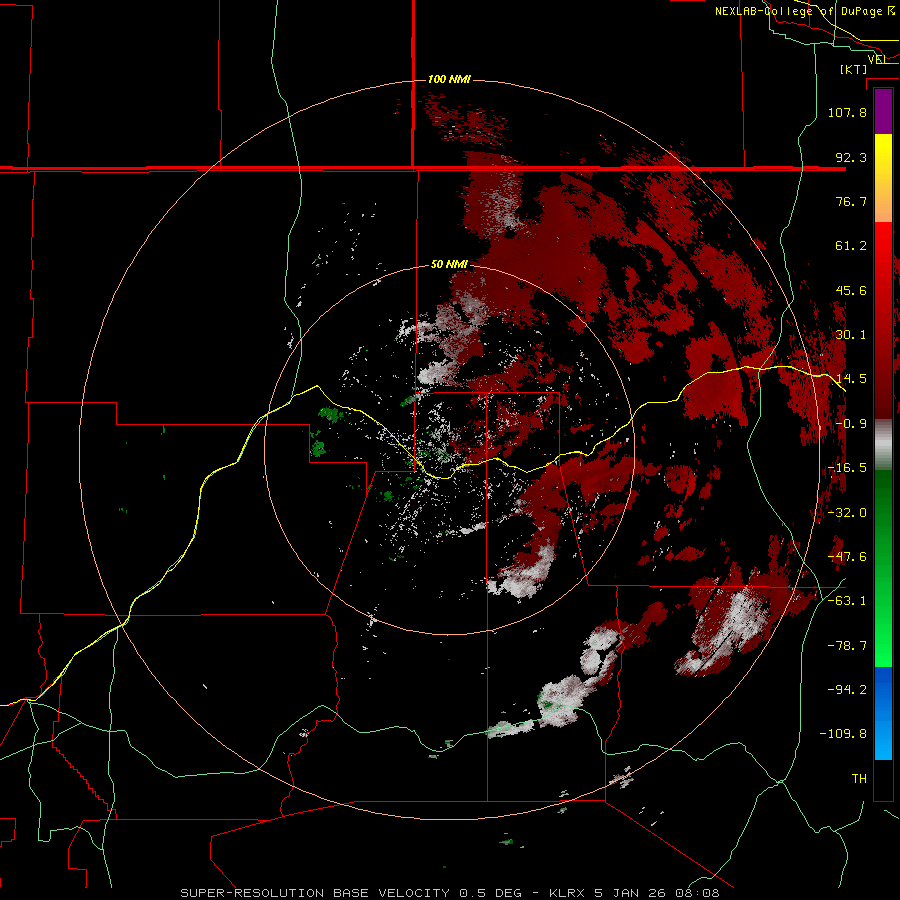900x900 pixels.
Task: Click the Super-Resolution Base Velocity caption at bottom
Action: (449, 893)
